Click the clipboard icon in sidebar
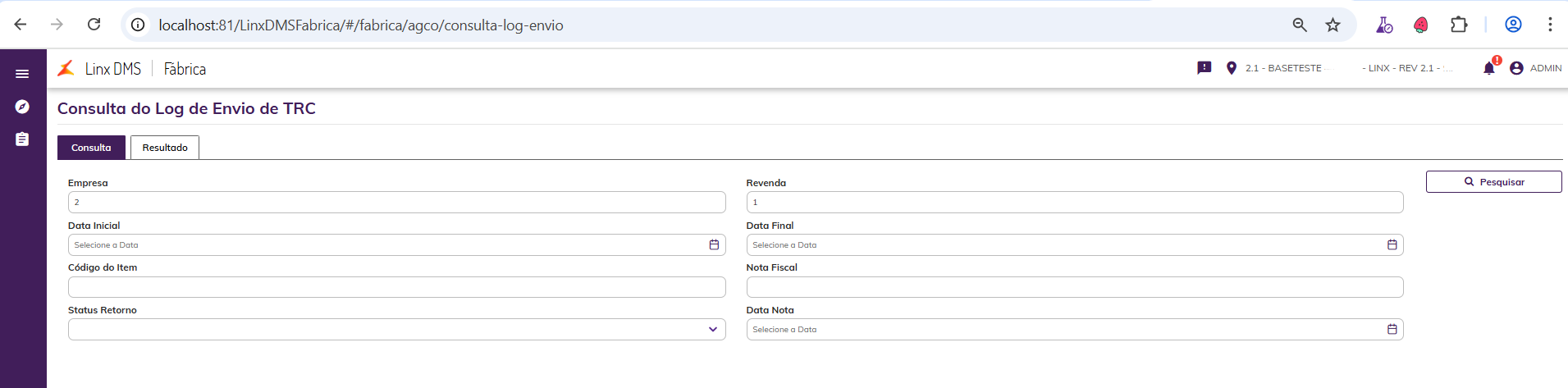This screenshot has width=1568, height=388. [x=22, y=139]
